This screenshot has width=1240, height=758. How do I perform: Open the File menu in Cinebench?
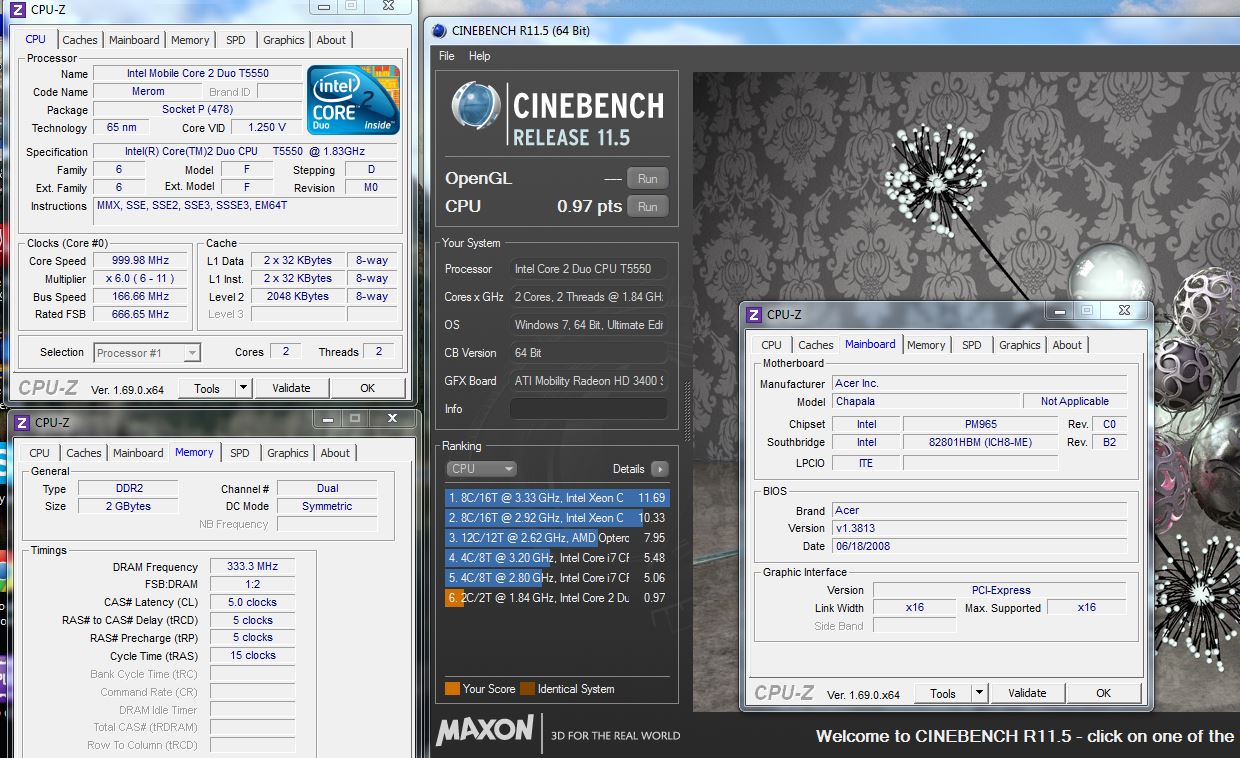[x=446, y=56]
